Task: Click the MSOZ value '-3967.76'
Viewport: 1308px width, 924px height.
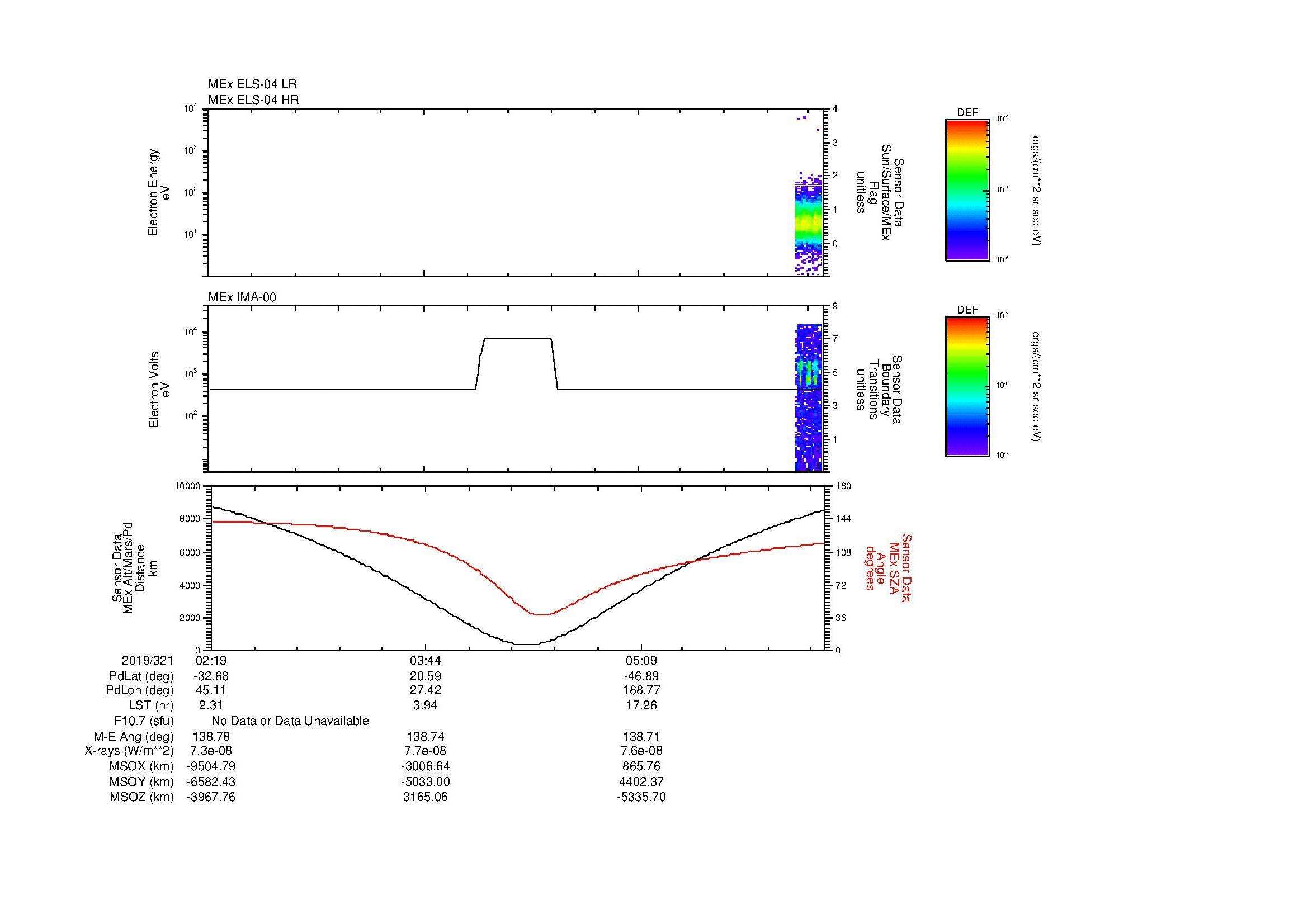Action: [x=211, y=797]
